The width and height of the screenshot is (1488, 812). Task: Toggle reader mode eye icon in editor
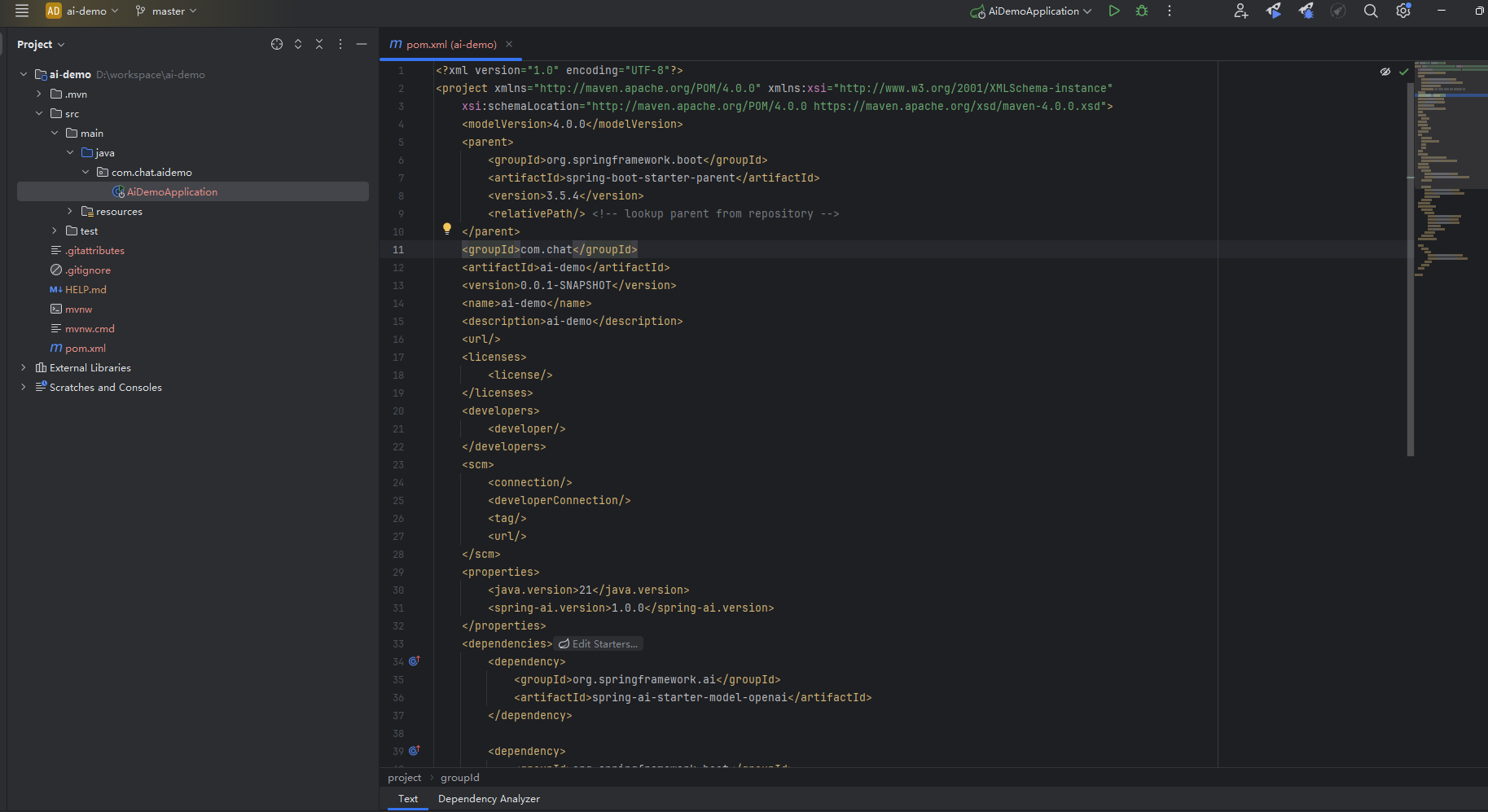(x=1385, y=72)
